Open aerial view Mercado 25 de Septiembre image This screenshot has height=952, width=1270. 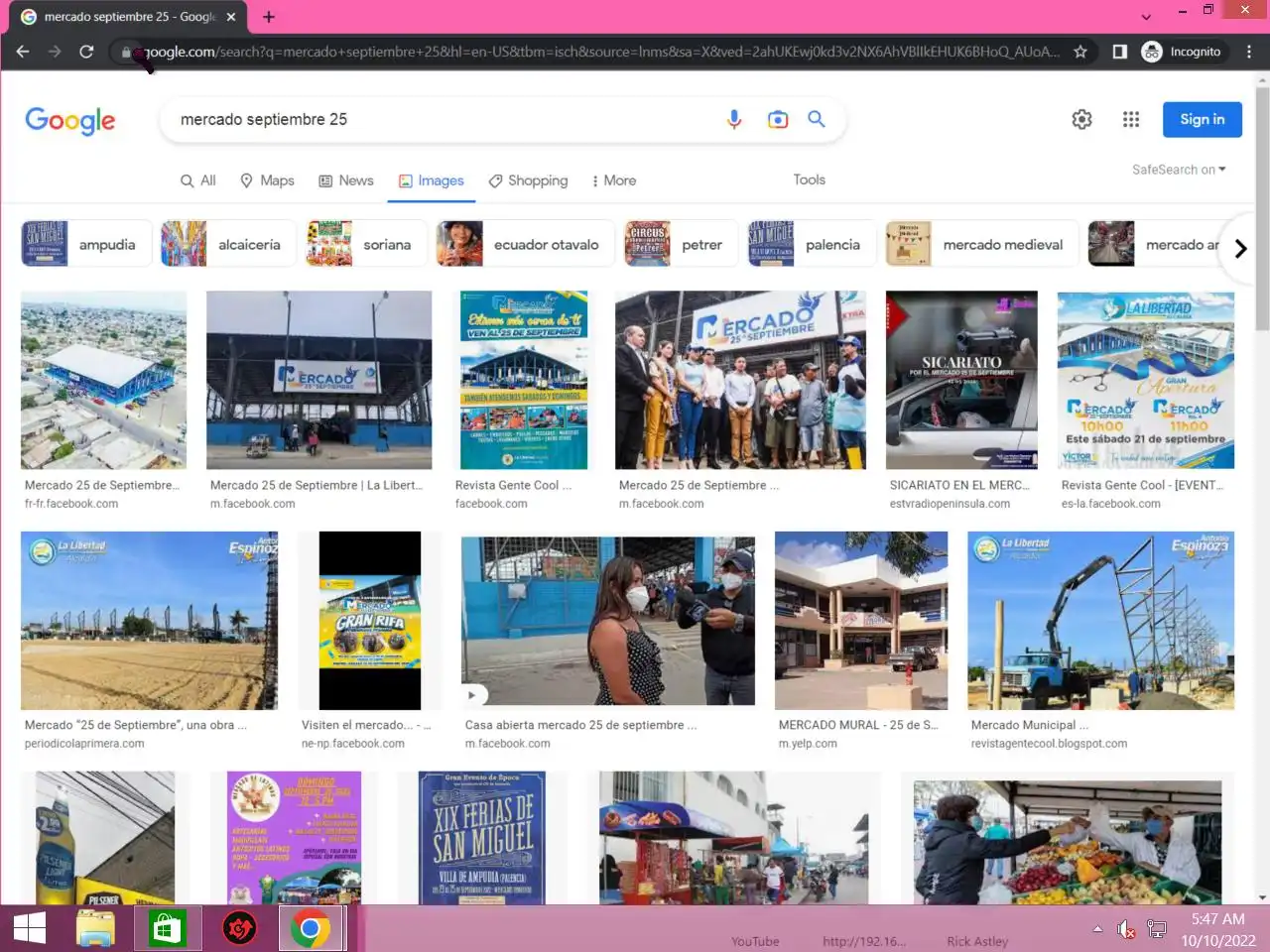103,380
